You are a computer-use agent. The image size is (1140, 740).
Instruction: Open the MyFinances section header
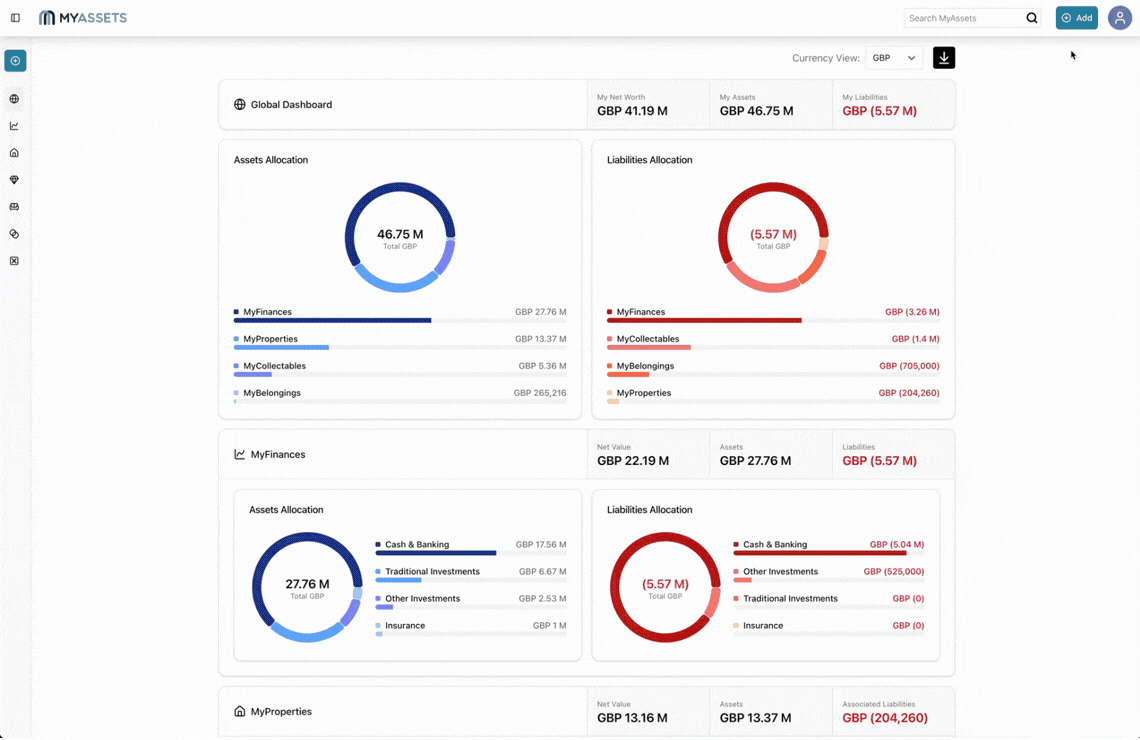(x=277, y=455)
